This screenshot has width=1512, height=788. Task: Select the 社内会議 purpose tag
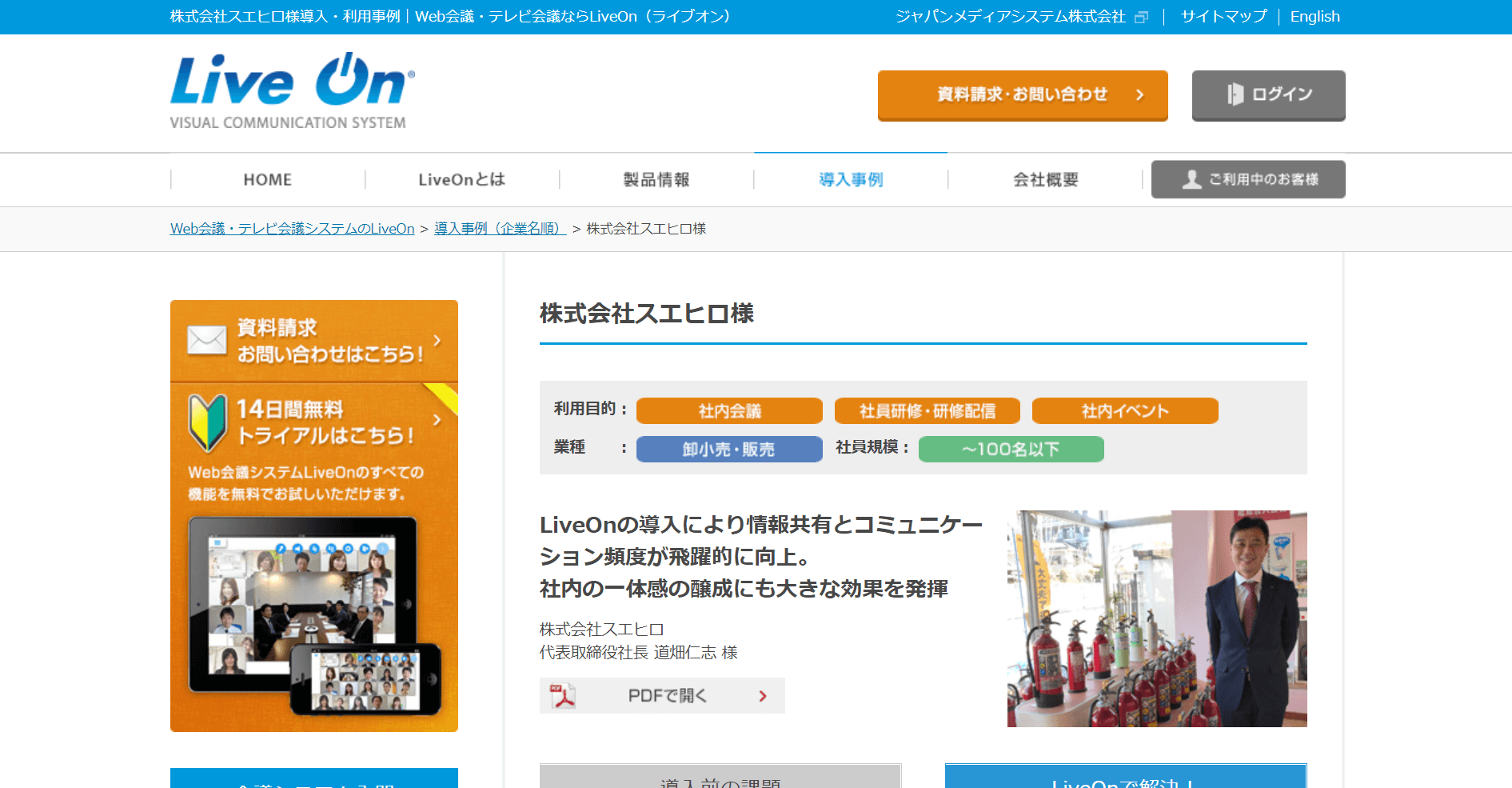tap(729, 410)
